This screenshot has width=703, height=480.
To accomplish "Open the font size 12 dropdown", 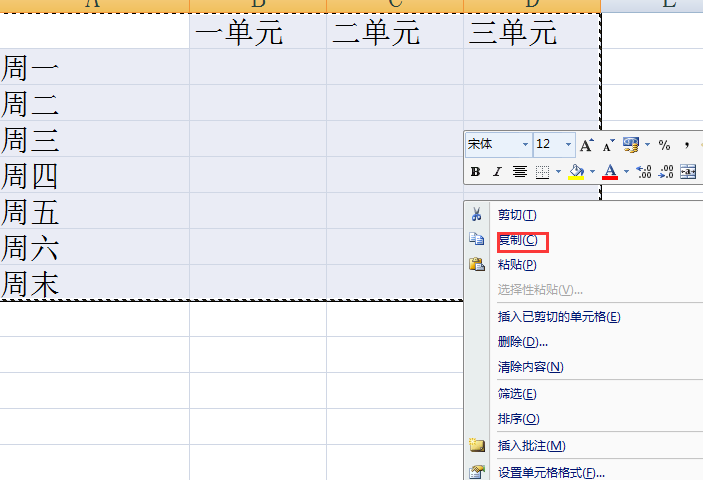I will pos(568,145).
